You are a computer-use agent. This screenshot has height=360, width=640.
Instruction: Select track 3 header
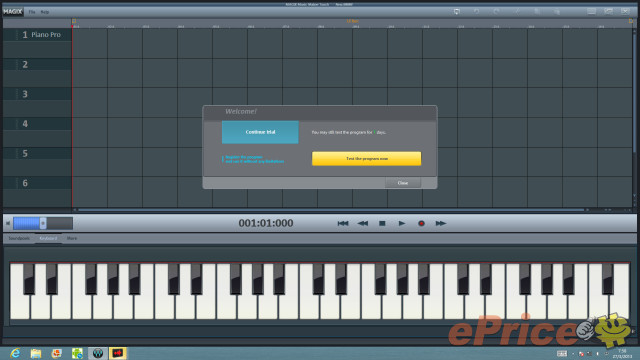(x=37, y=94)
